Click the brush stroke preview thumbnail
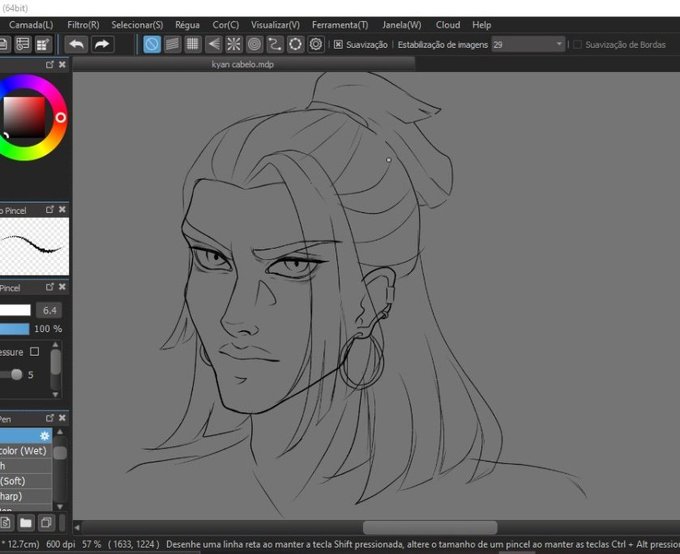The height and width of the screenshot is (554, 680). point(34,246)
